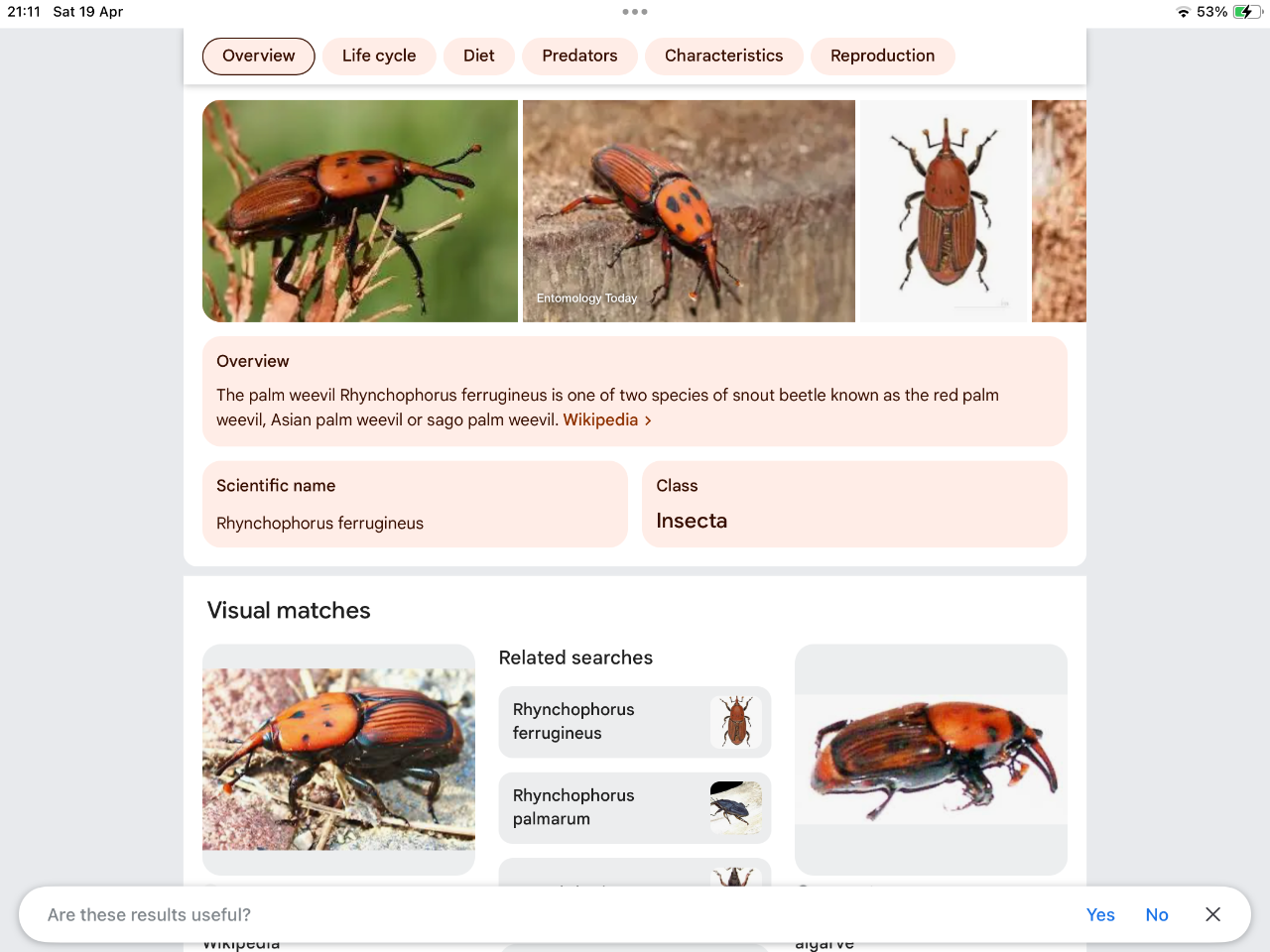The image size is (1270, 952).
Task: Tap the 21:11 clock in status bar
Action: pyautogui.click(x=24, y=12)
